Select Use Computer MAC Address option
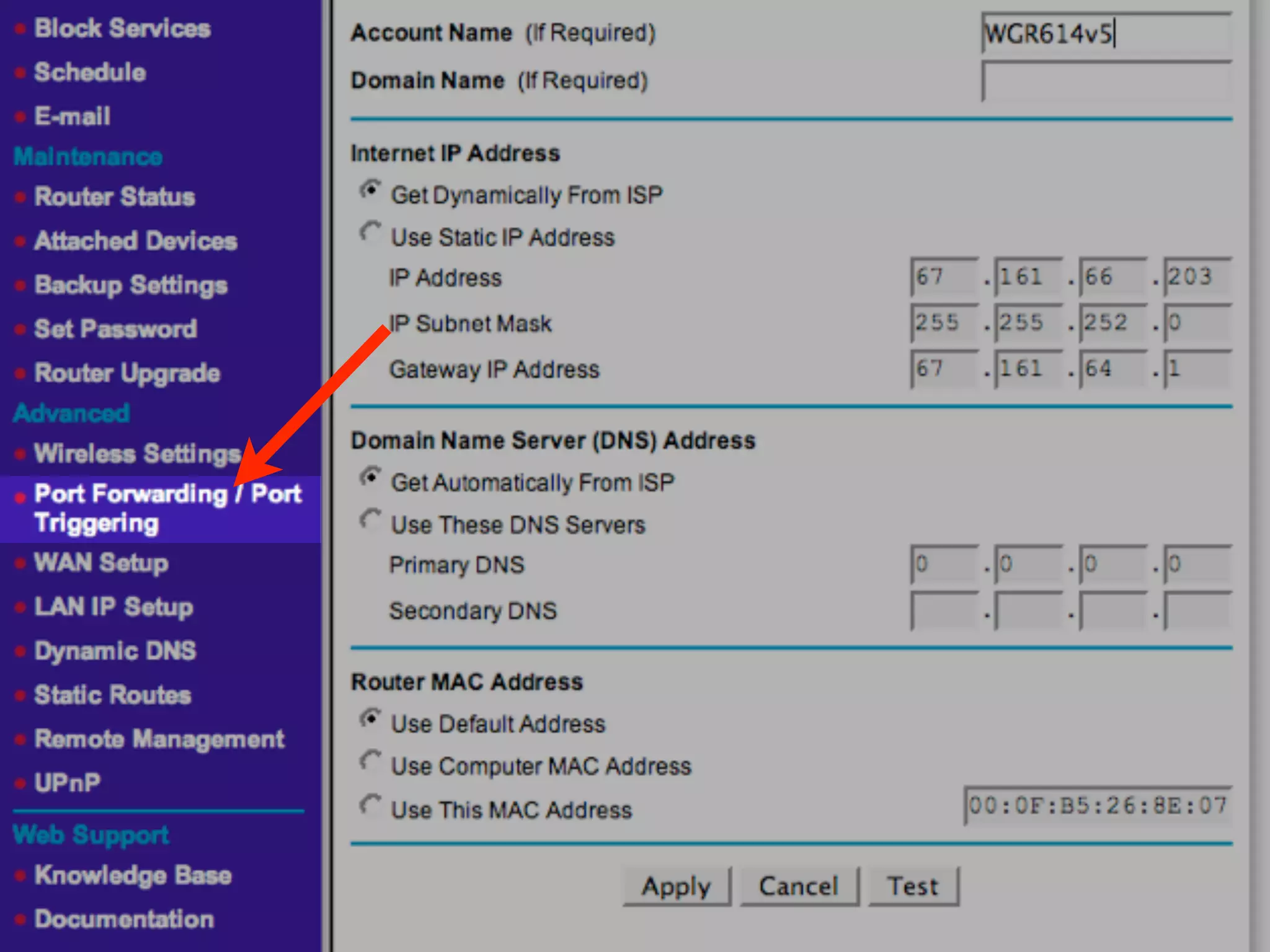Screen dimensions: 1270x952 pyautogui.click(x=370, y=761)
